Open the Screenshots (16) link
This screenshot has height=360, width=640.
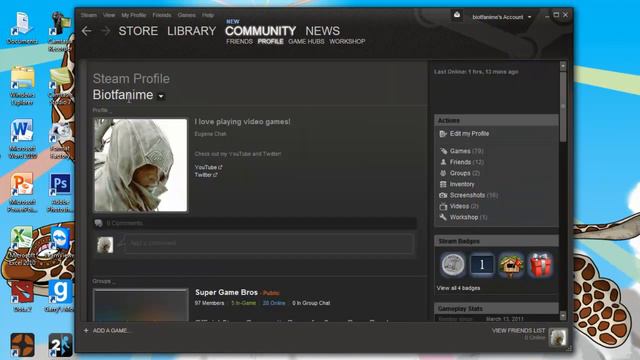473,195
